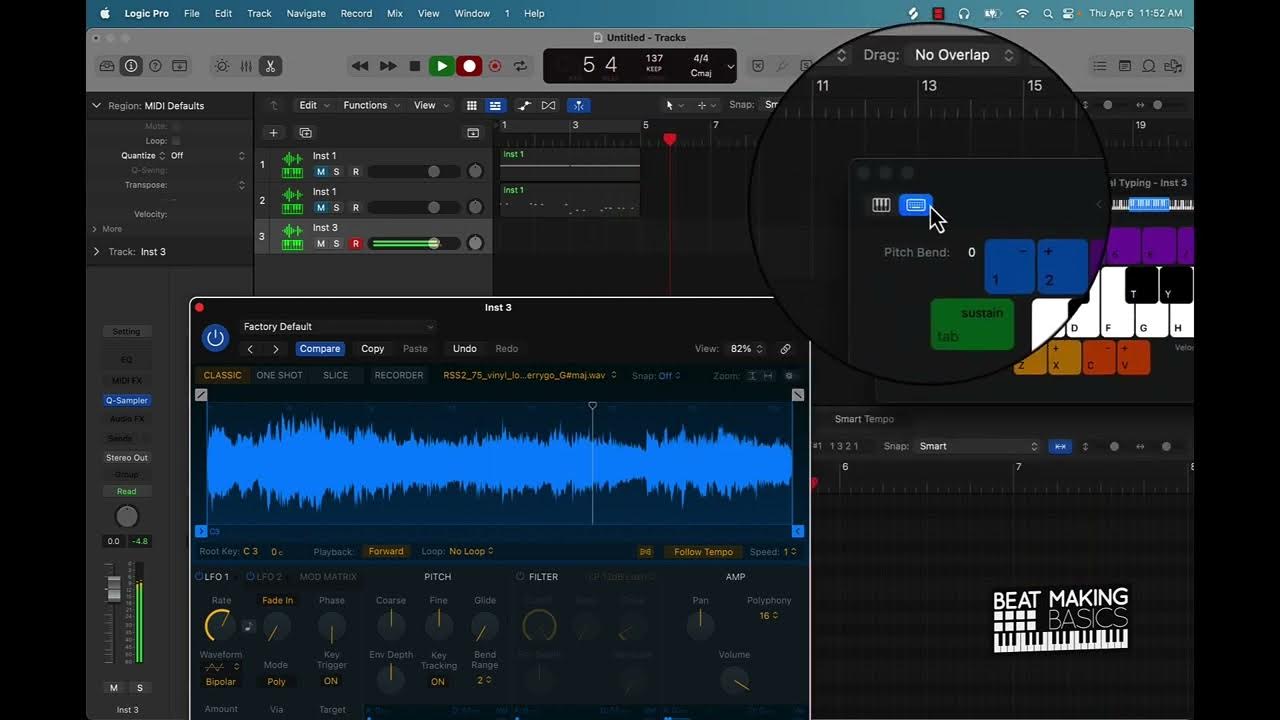The height and width of the screenshot is (720, 1280).
Task: Open the Mixer sliders button
Action: pos(246,66)
